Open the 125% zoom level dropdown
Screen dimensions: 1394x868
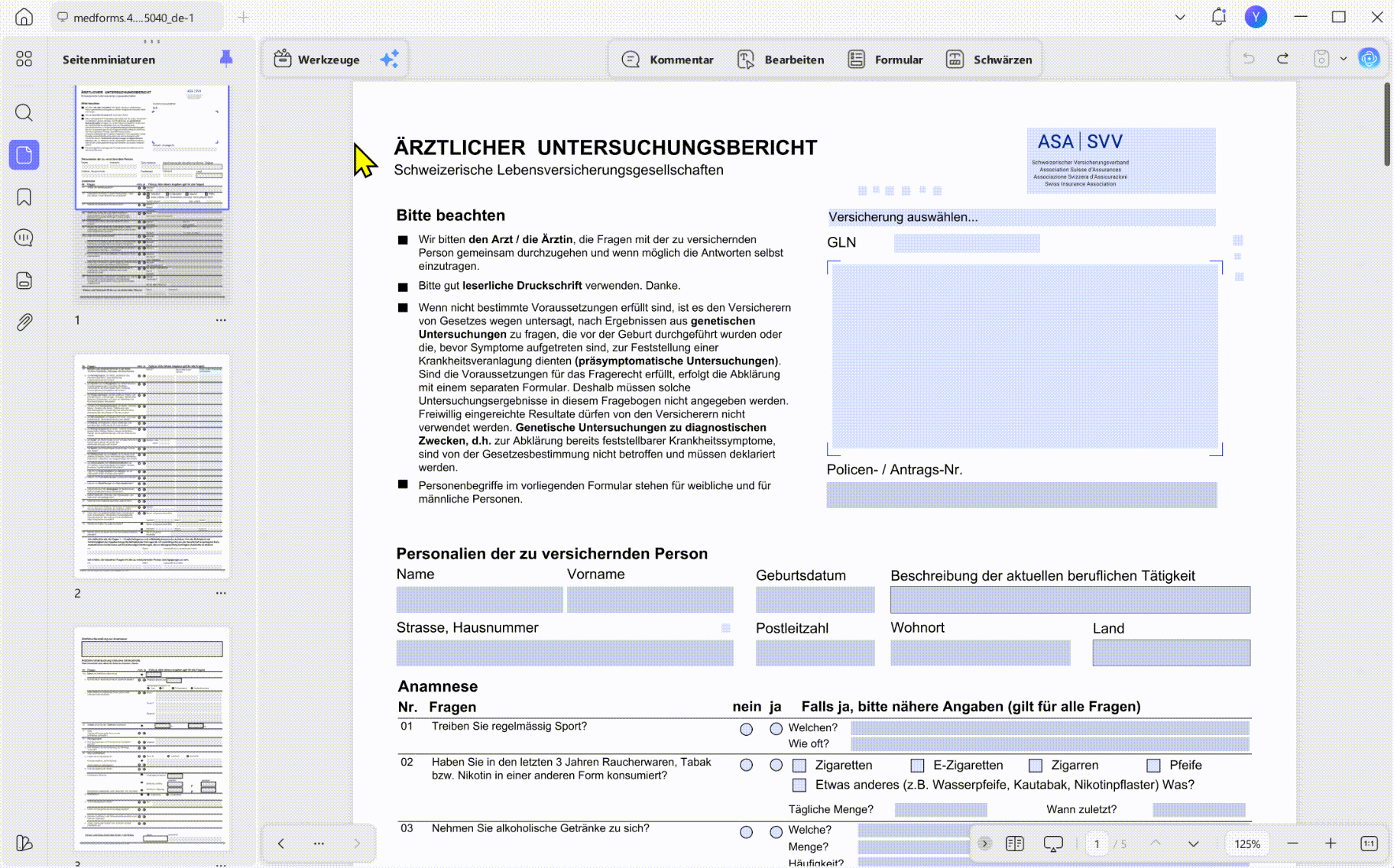click(x=1247, y=844)
